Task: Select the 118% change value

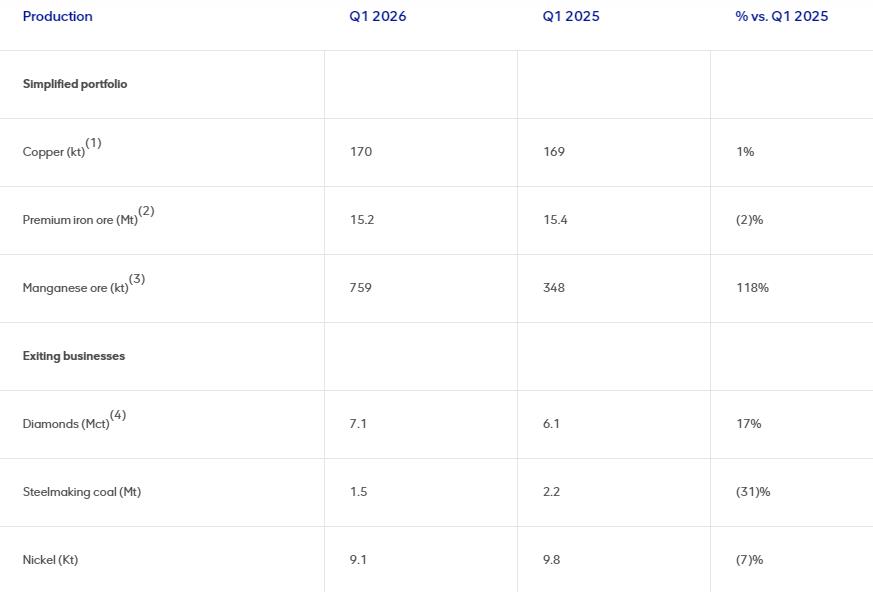Action: pyautogui.click(x=752, y=288)
